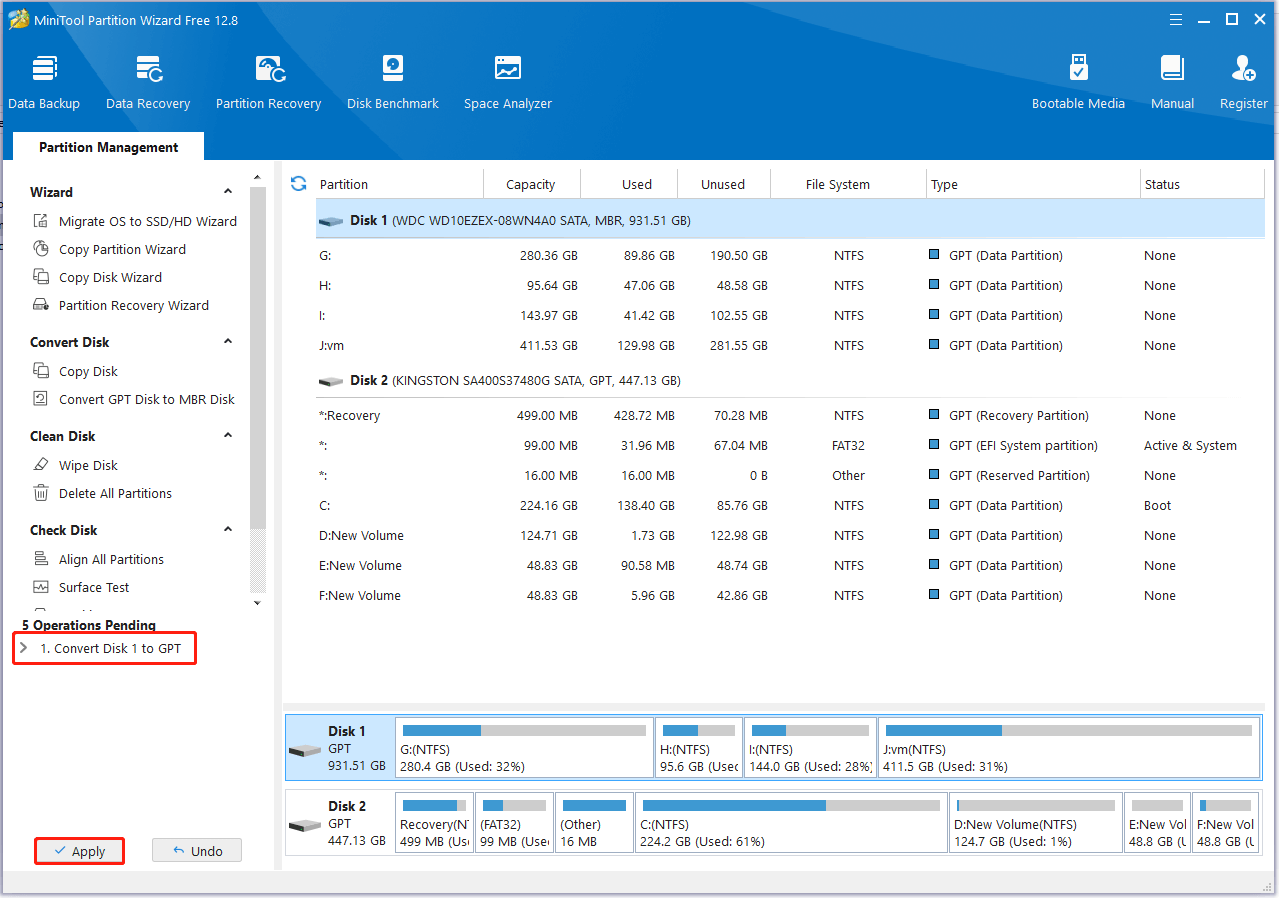The image size is (1279, 898).
Task: Click Migrate OS to SSD/HD Wizard link
Action: click(x=148, y=221)
